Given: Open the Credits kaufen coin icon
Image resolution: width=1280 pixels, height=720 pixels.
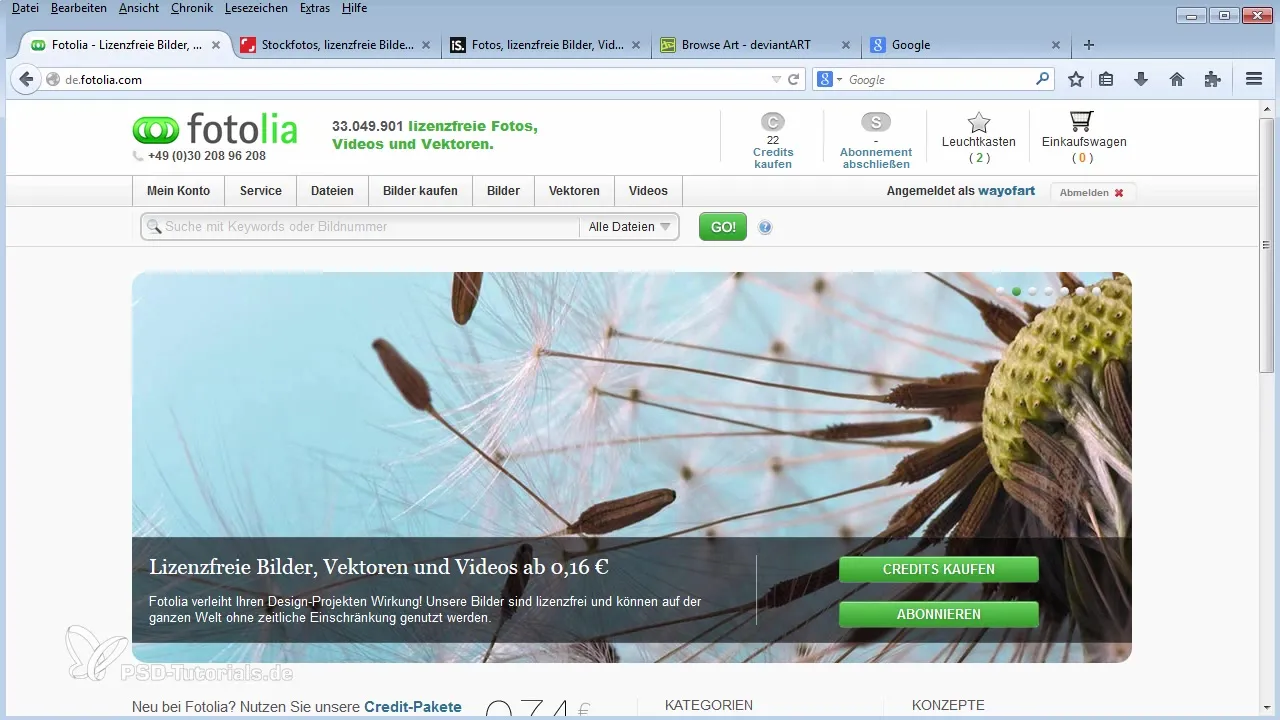Looking at the screenshot, I should point(773,122).
